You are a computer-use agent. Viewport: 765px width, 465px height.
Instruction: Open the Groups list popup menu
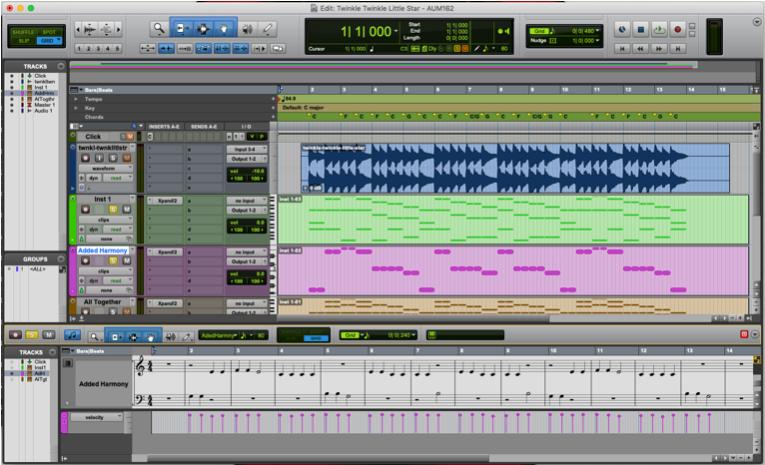pos(61,259)
